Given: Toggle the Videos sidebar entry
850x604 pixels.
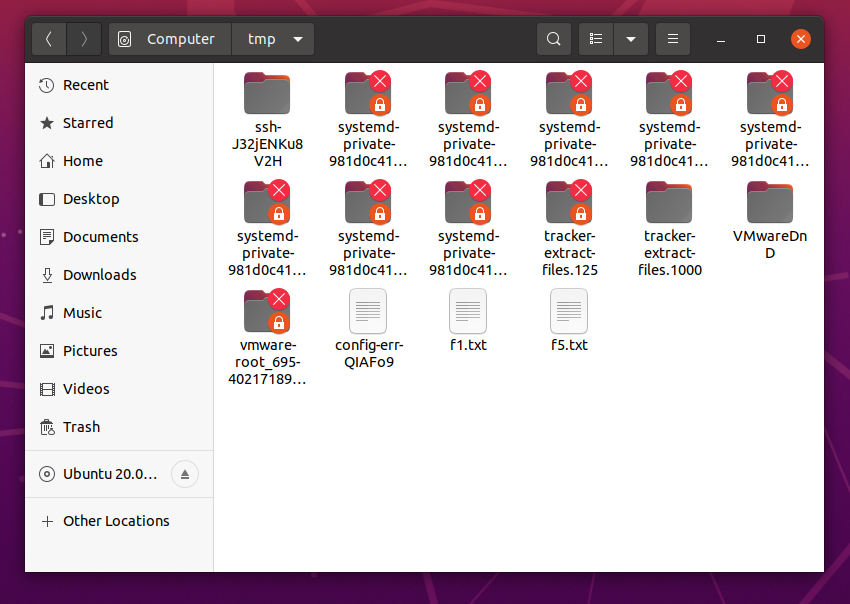Looking at the screenshot, I should click(84, 389).
